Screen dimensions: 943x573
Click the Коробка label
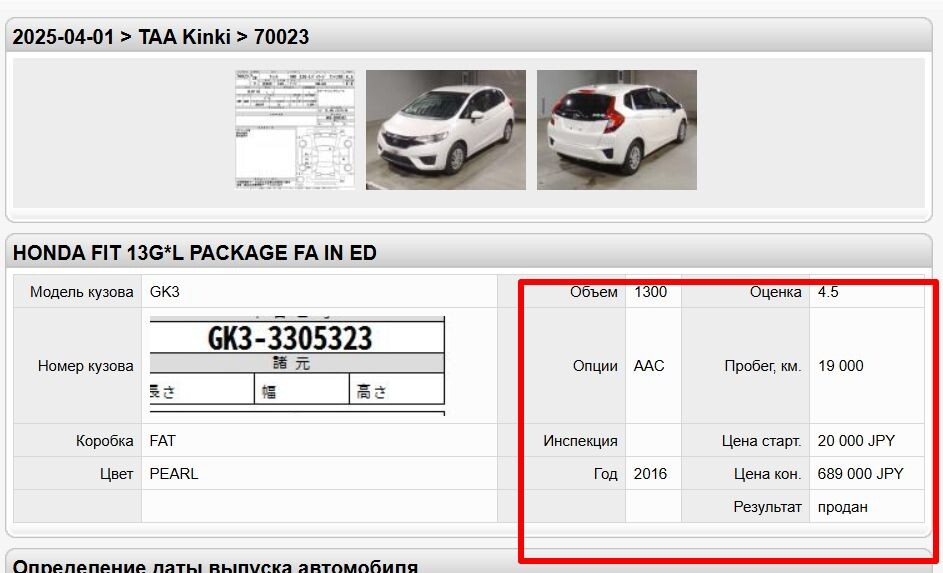click(105, 441)
